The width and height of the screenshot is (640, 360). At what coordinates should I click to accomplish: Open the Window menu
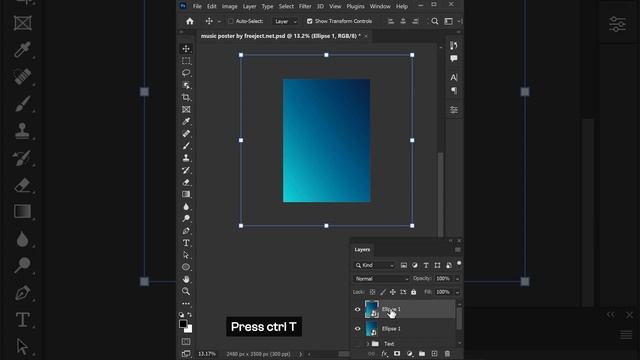(380, 6)
